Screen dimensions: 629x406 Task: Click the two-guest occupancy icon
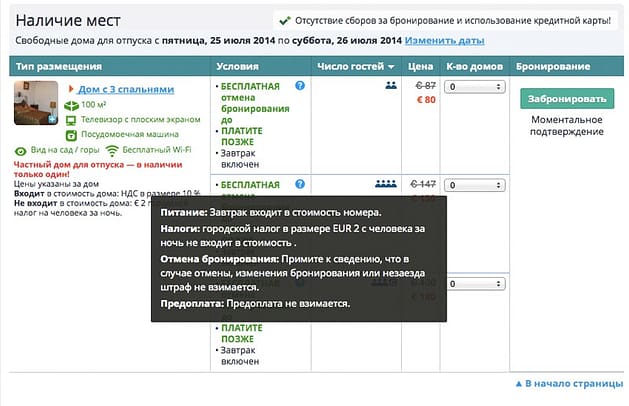pyautogui.click(x=390, y=87)
